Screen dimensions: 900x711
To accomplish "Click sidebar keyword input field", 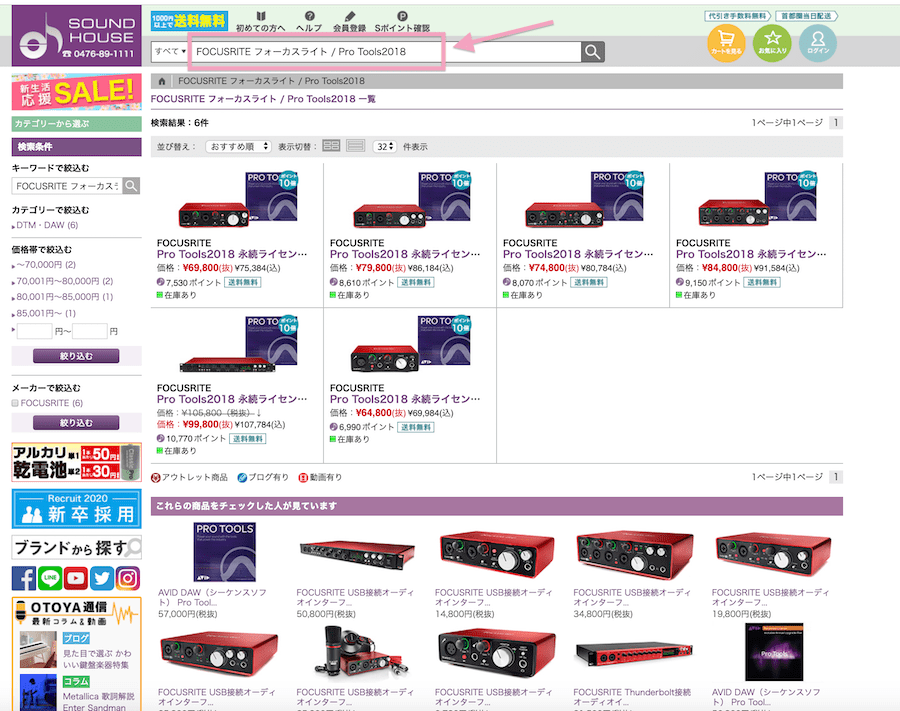I will click(x=67, y=186).
